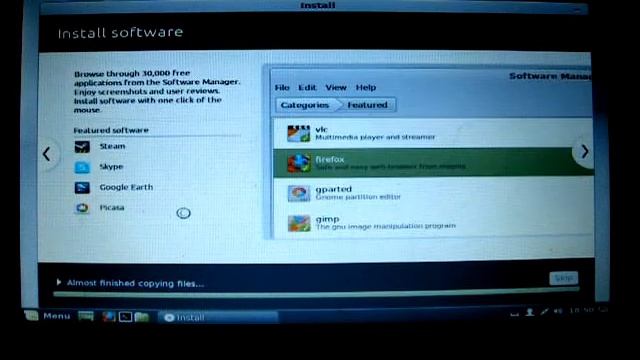Click the installation progress bar
This screenshot has height=360, width=640.
click(316, 292)
